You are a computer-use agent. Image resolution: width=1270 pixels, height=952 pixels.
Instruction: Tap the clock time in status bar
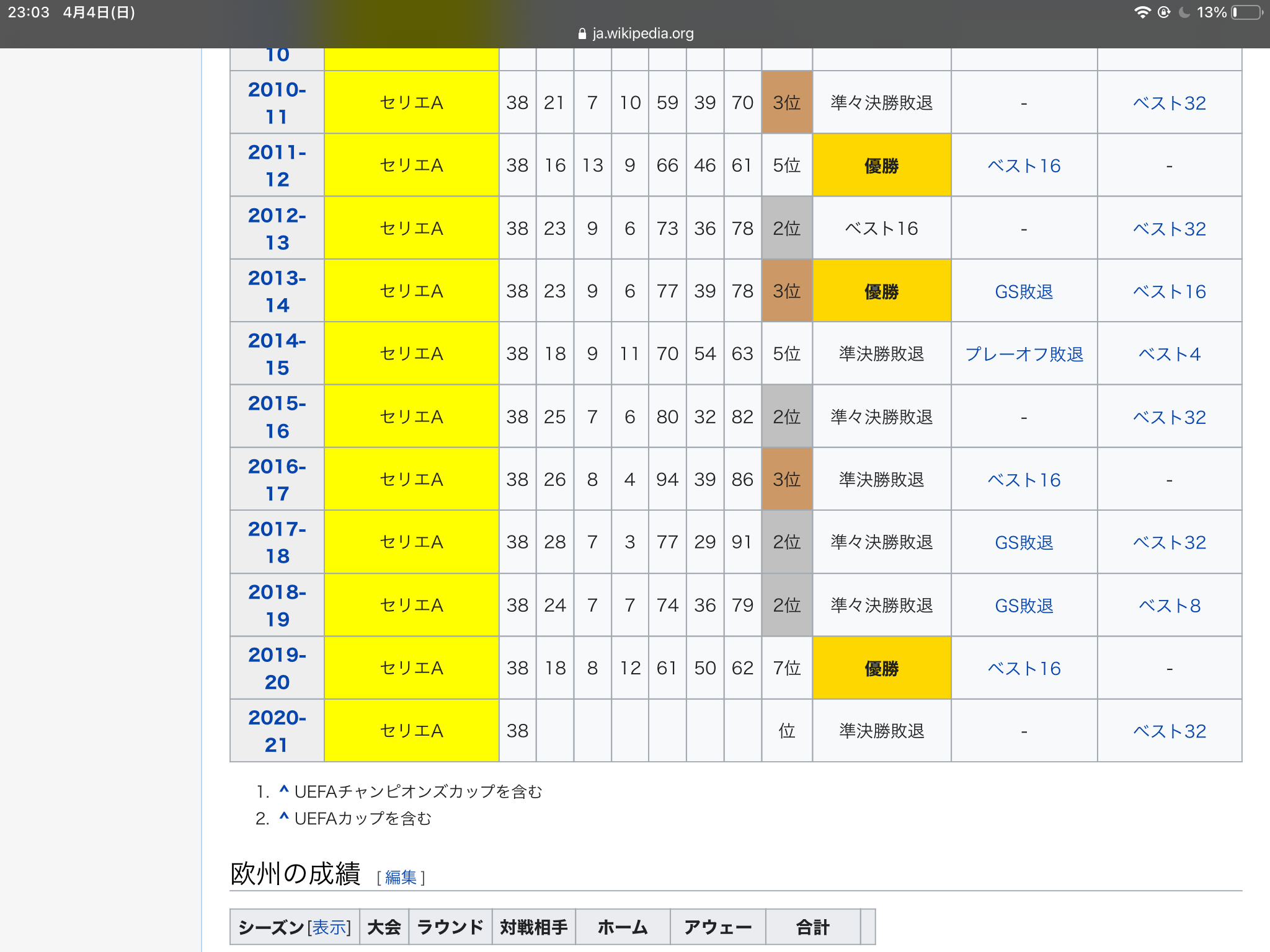(x=29, y=12)
